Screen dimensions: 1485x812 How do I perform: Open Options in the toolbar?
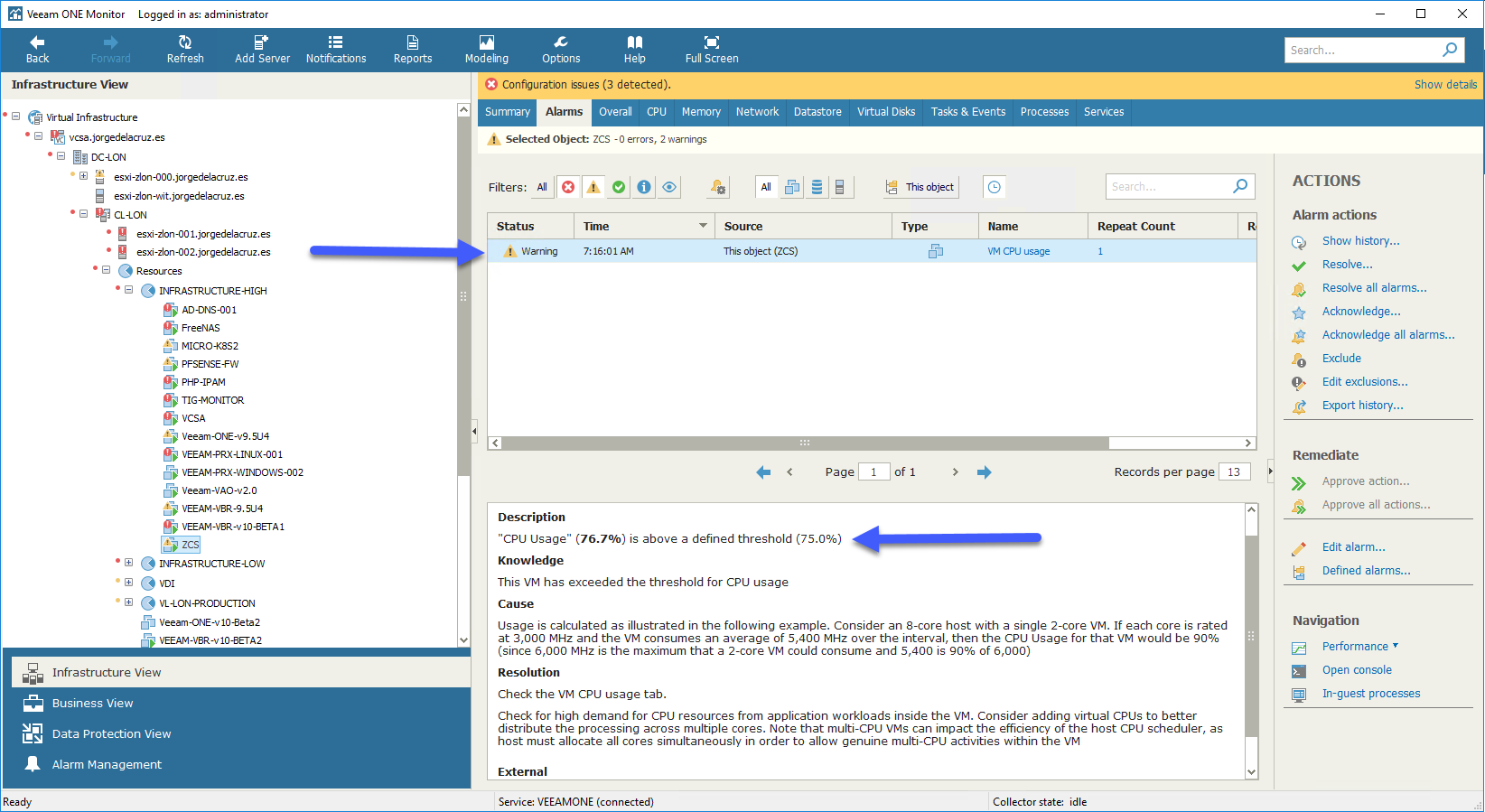(x=561, y=50)
